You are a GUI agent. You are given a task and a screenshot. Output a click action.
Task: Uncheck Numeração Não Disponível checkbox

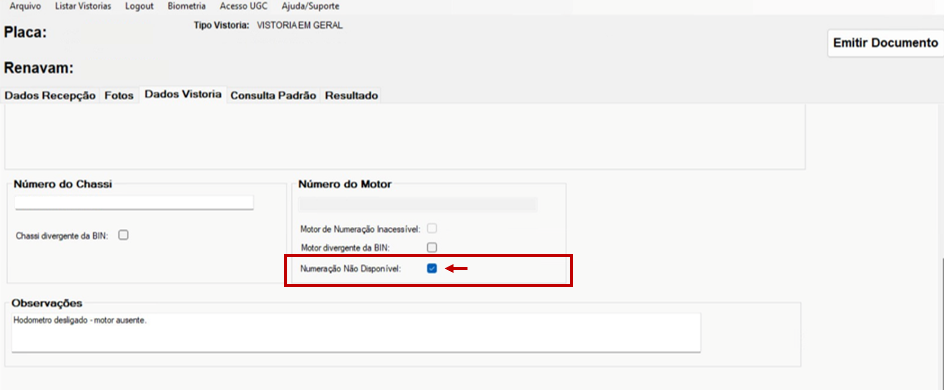pos(432,268)
